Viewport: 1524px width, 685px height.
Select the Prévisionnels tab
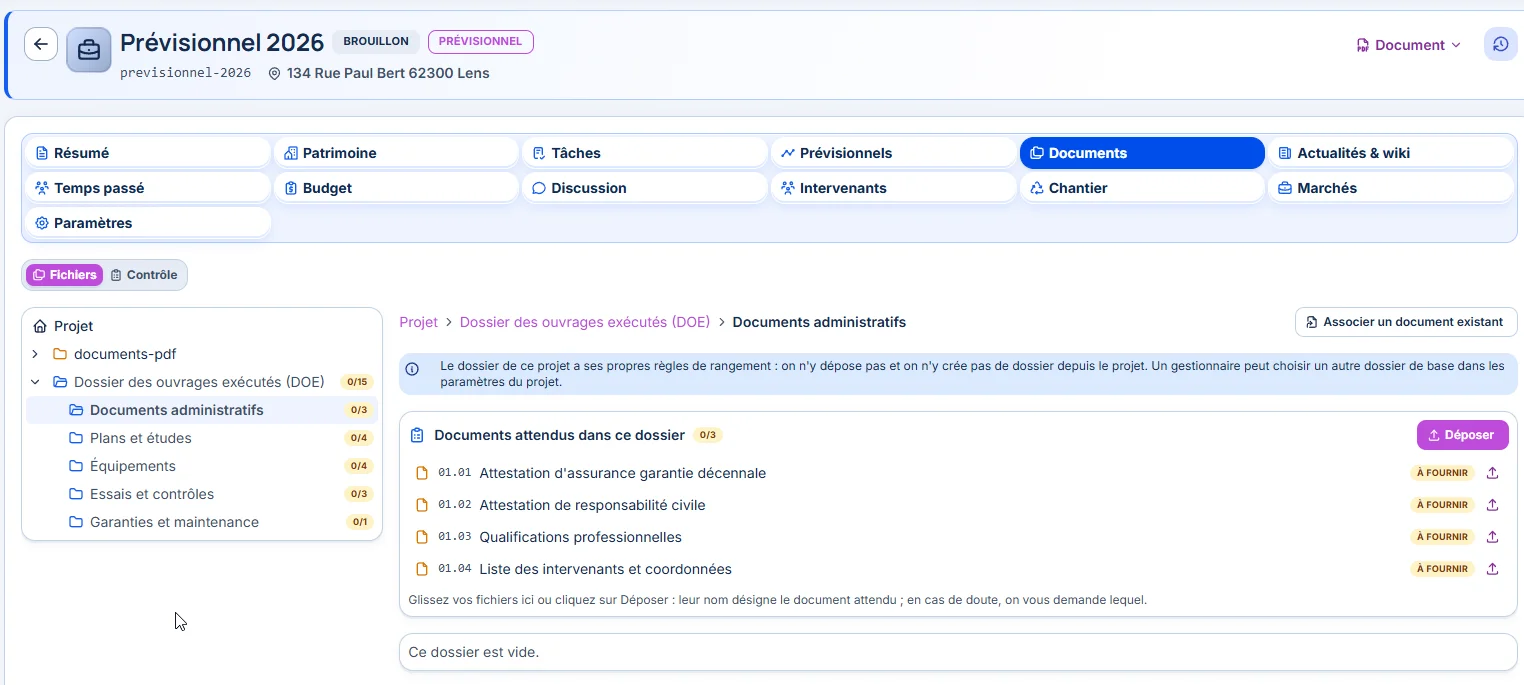(893, 153)
